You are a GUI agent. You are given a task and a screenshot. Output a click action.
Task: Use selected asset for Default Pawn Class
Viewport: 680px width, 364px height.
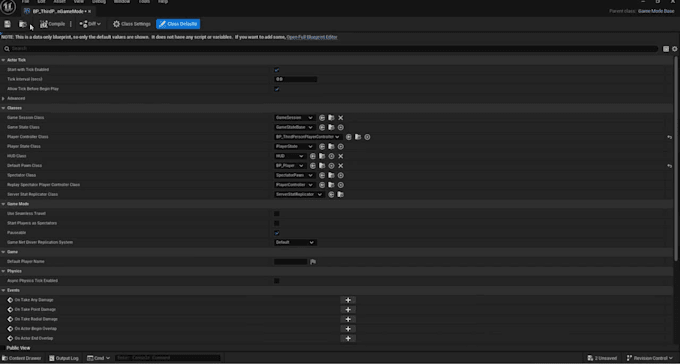(x=313, y=166)
